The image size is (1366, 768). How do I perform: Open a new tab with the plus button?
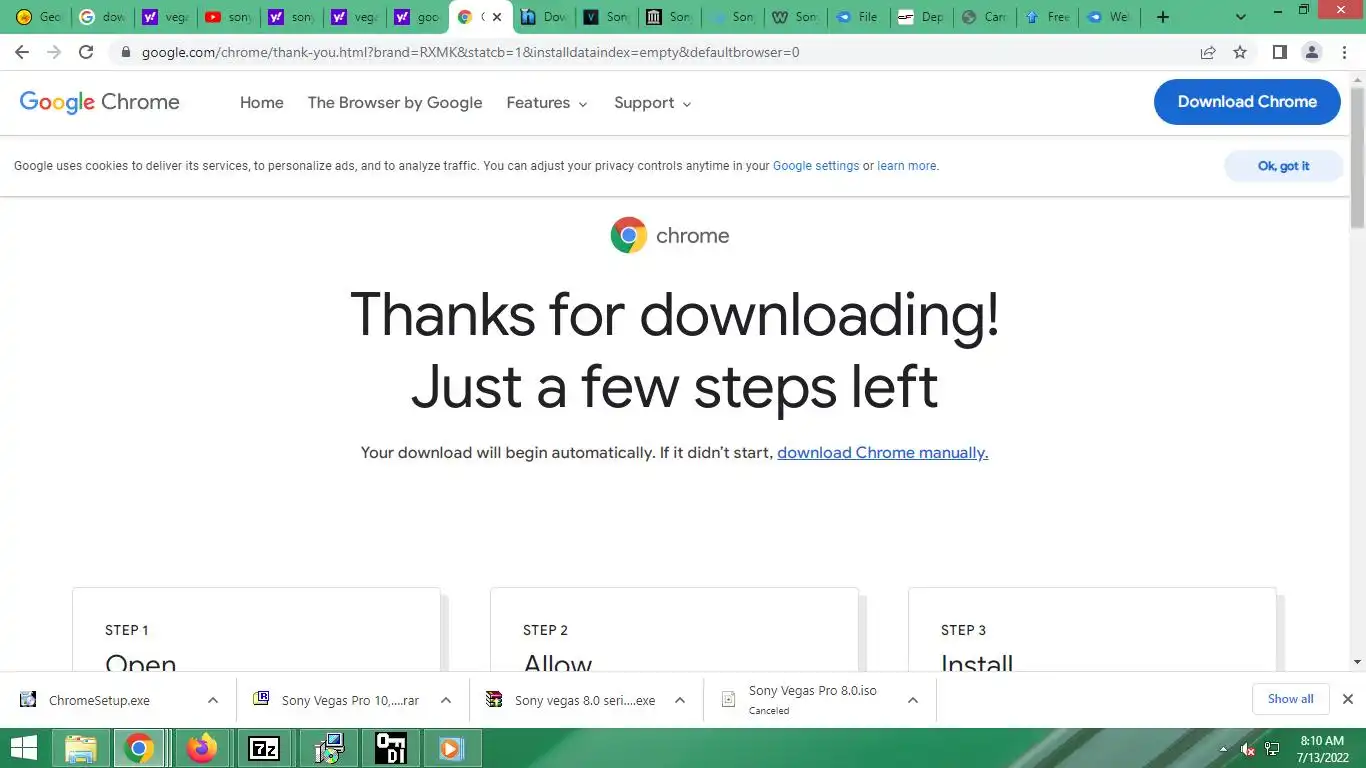[1162, 17]
